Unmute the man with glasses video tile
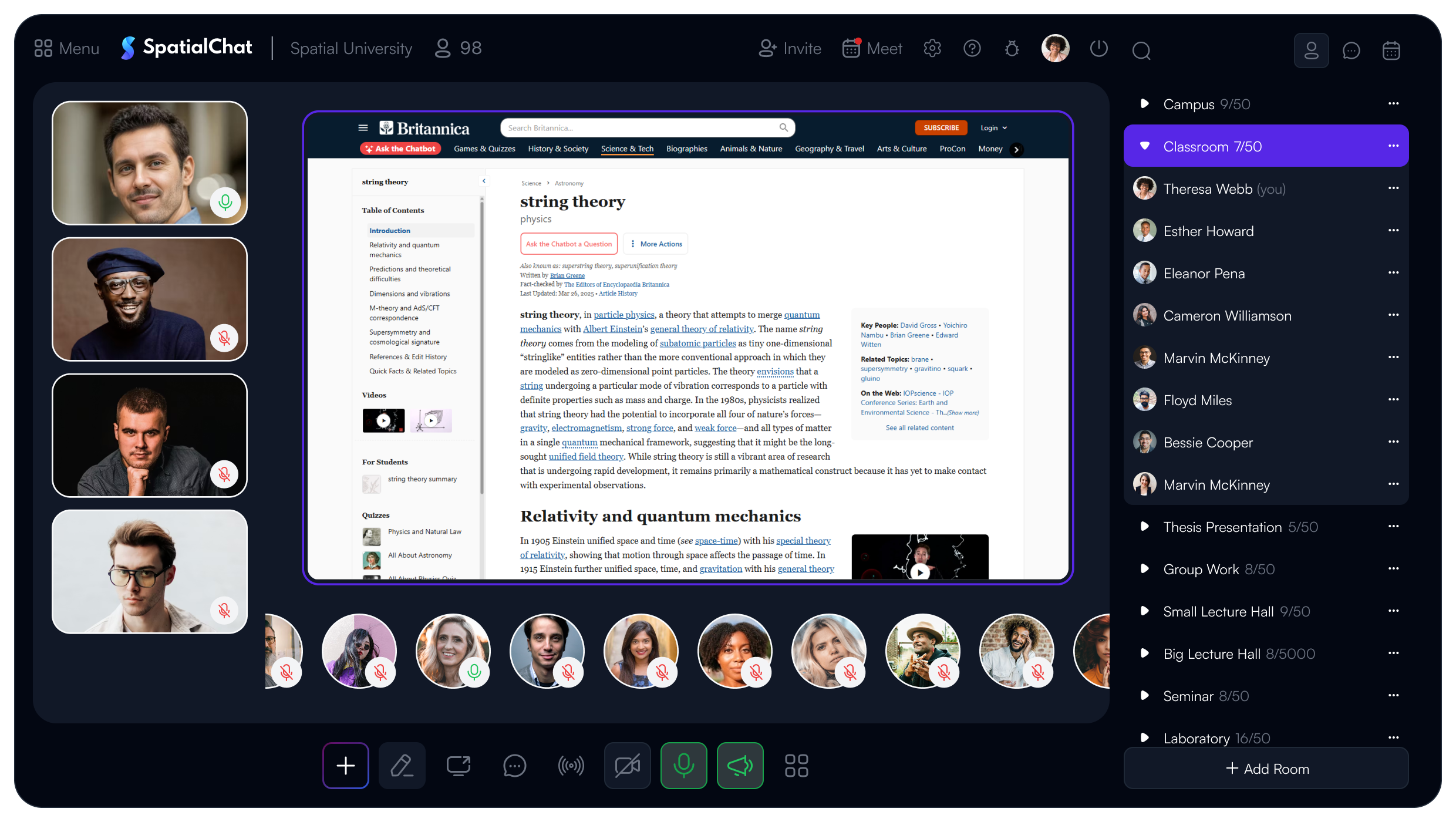The height and width of the screenshot is (822, 1456). pyautogui.click(x=225, y=611)
